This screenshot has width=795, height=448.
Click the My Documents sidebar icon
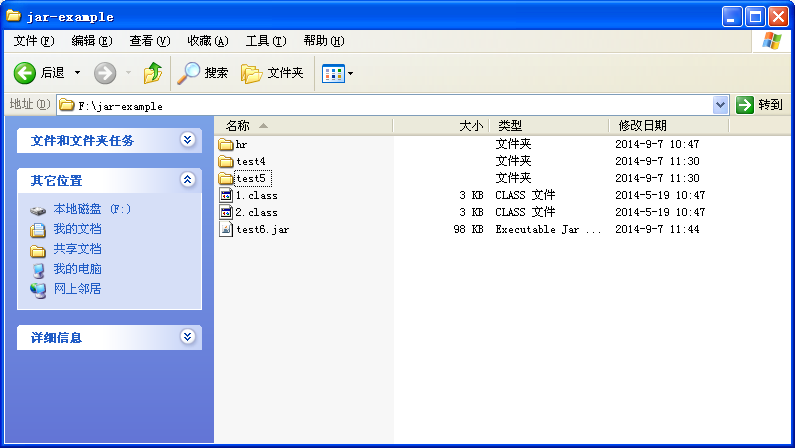coord(38,230)
